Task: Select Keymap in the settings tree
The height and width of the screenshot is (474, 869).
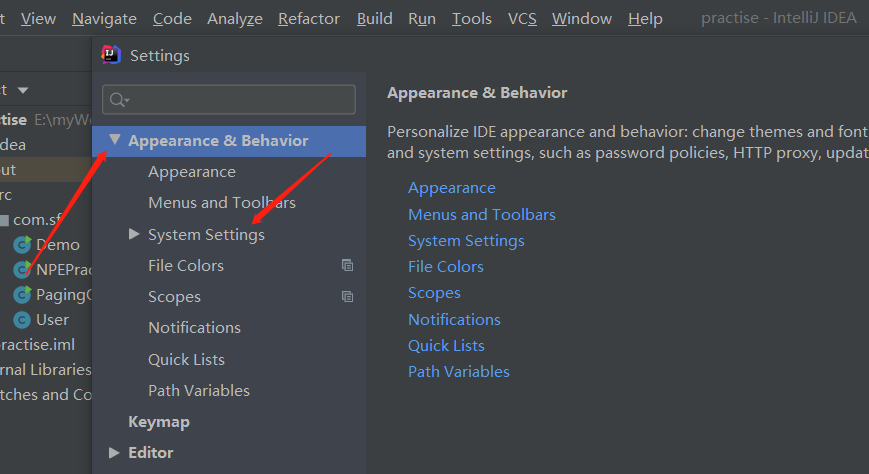Action: [x=159, y=422]
